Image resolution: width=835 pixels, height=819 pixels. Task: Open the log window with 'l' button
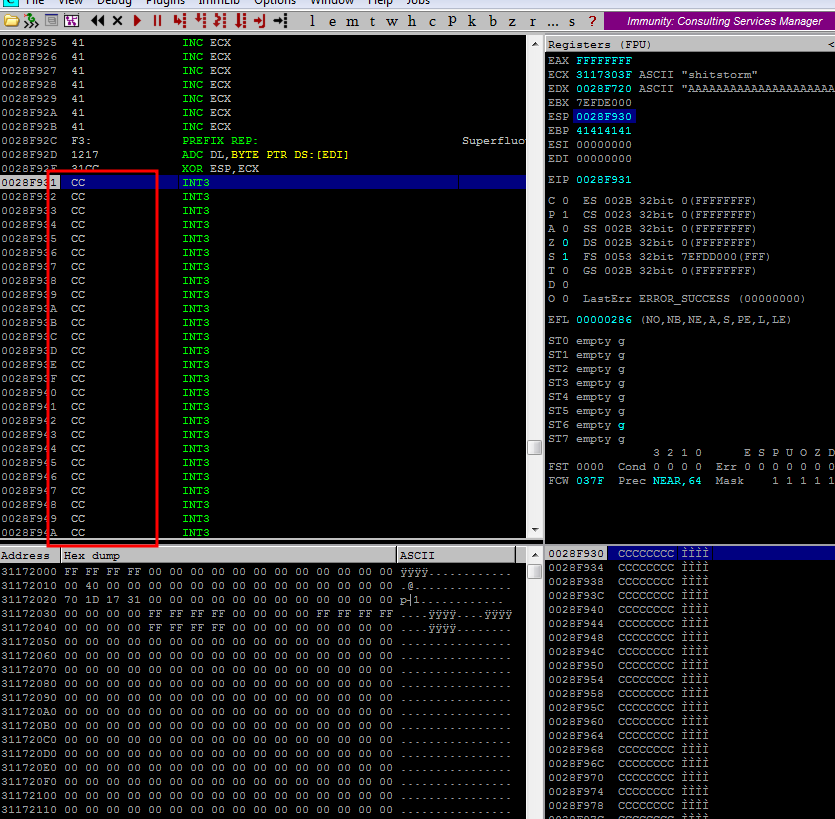click(312, 20)
